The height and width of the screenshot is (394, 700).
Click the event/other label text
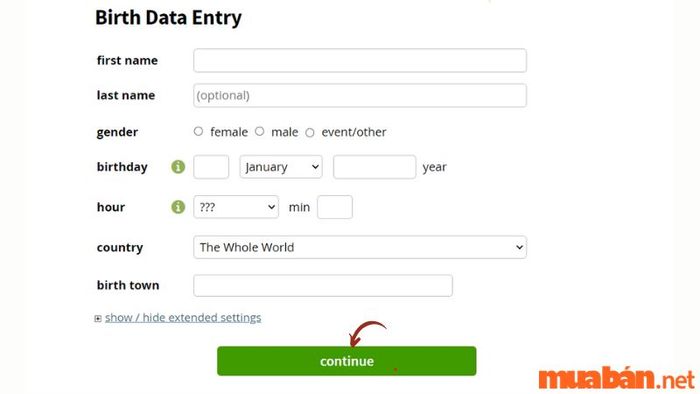[354, 132]
